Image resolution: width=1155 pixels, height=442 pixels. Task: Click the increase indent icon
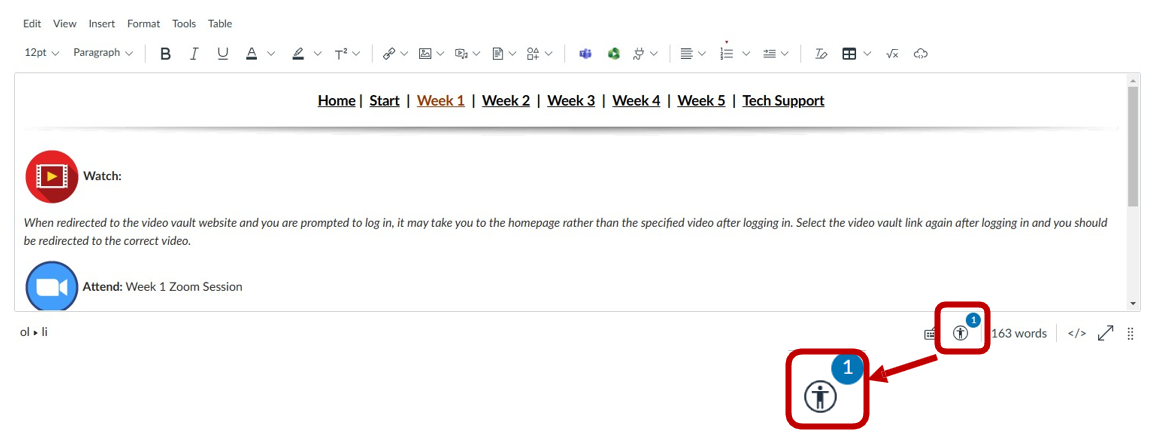coord(770,54)
